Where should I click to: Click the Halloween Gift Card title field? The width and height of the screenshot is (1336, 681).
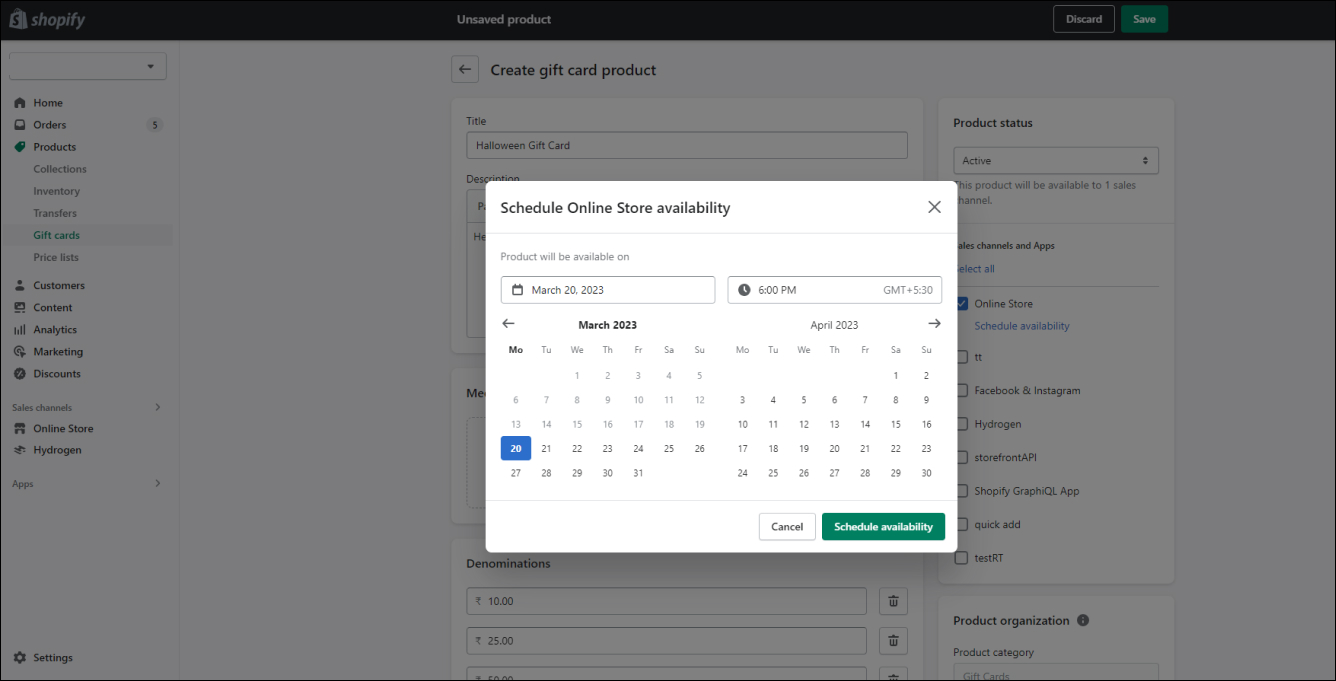coord(687,145)
